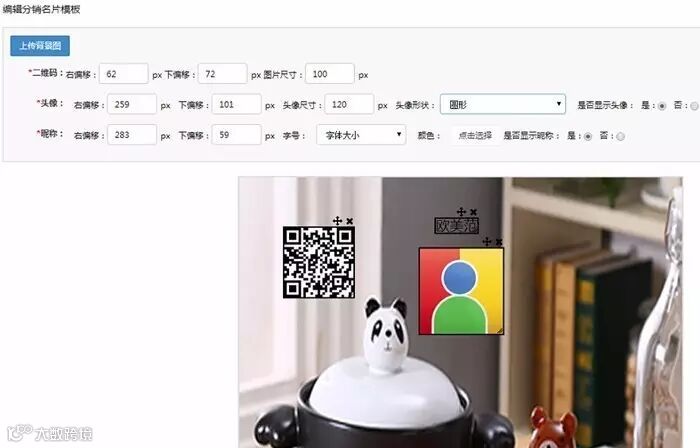Click the avatar resize grip corner

500,330
